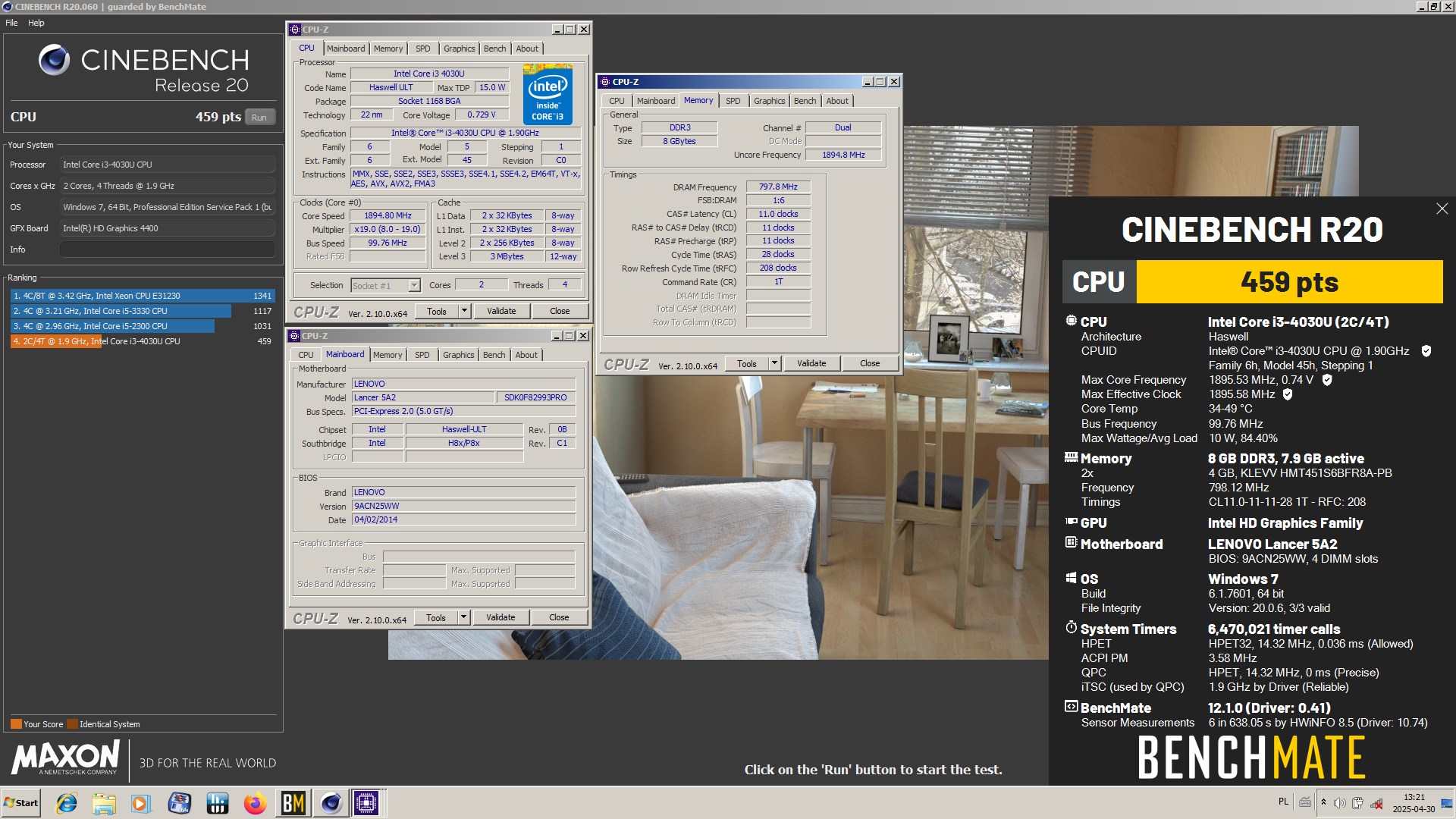The image size is (1456, 819).
Task: Show hidden tray icons arrow
Action: [1323, 802]
